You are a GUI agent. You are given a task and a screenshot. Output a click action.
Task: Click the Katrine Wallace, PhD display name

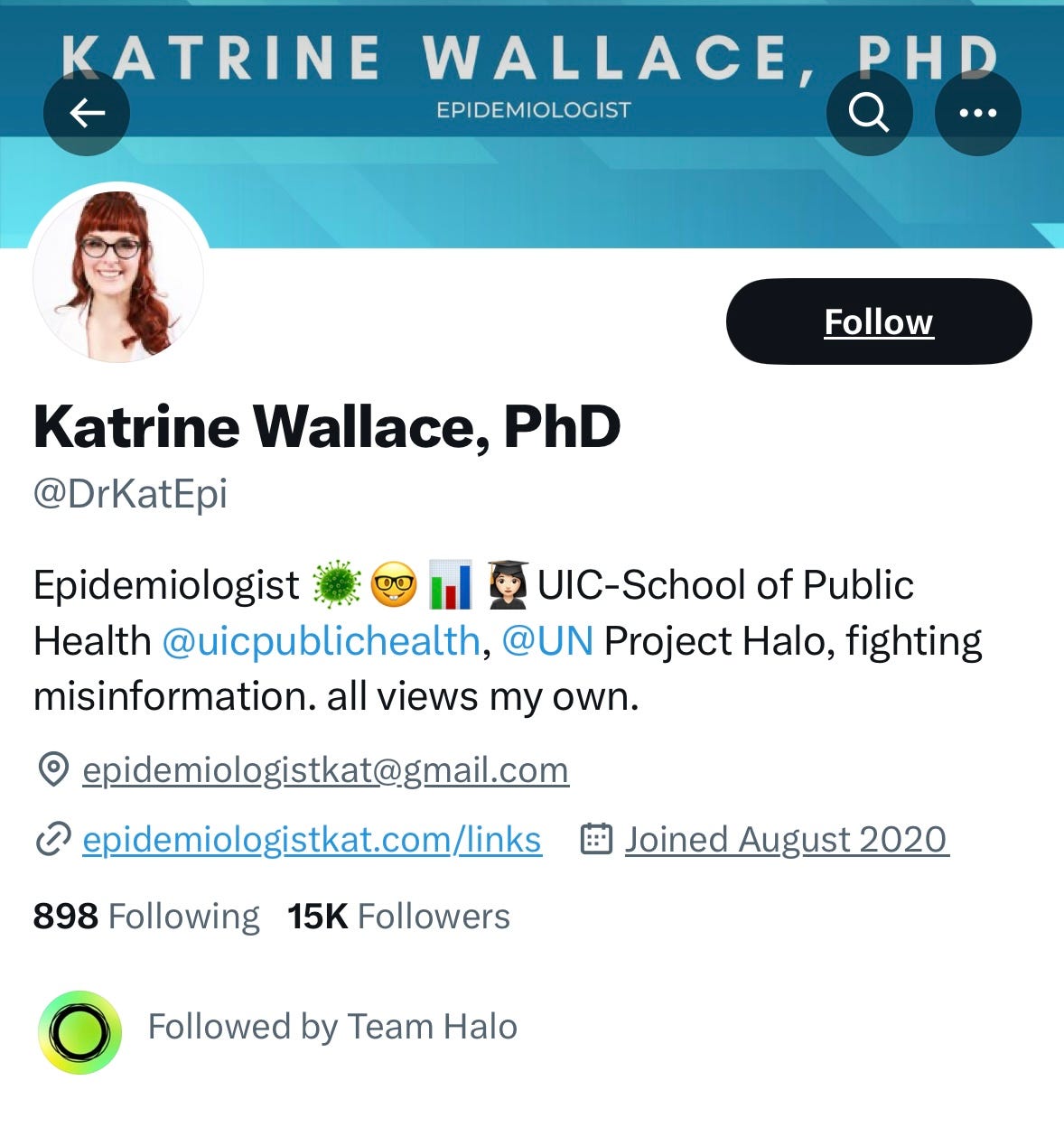coord(327,426)
